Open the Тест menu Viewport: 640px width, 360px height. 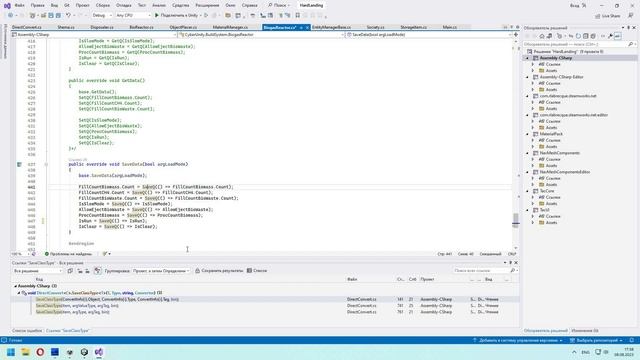tap(142, 5)
